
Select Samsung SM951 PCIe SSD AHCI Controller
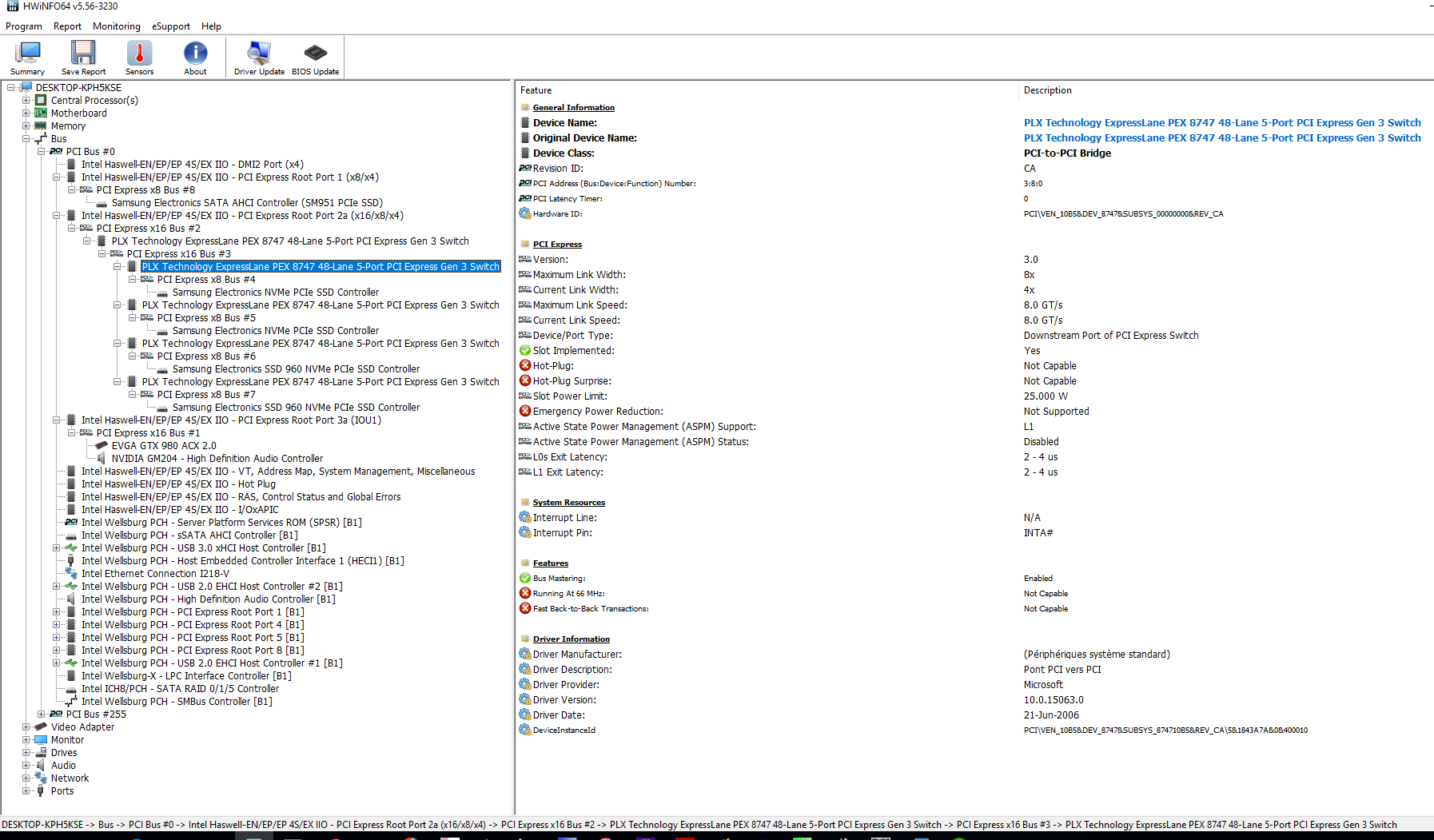247,203
